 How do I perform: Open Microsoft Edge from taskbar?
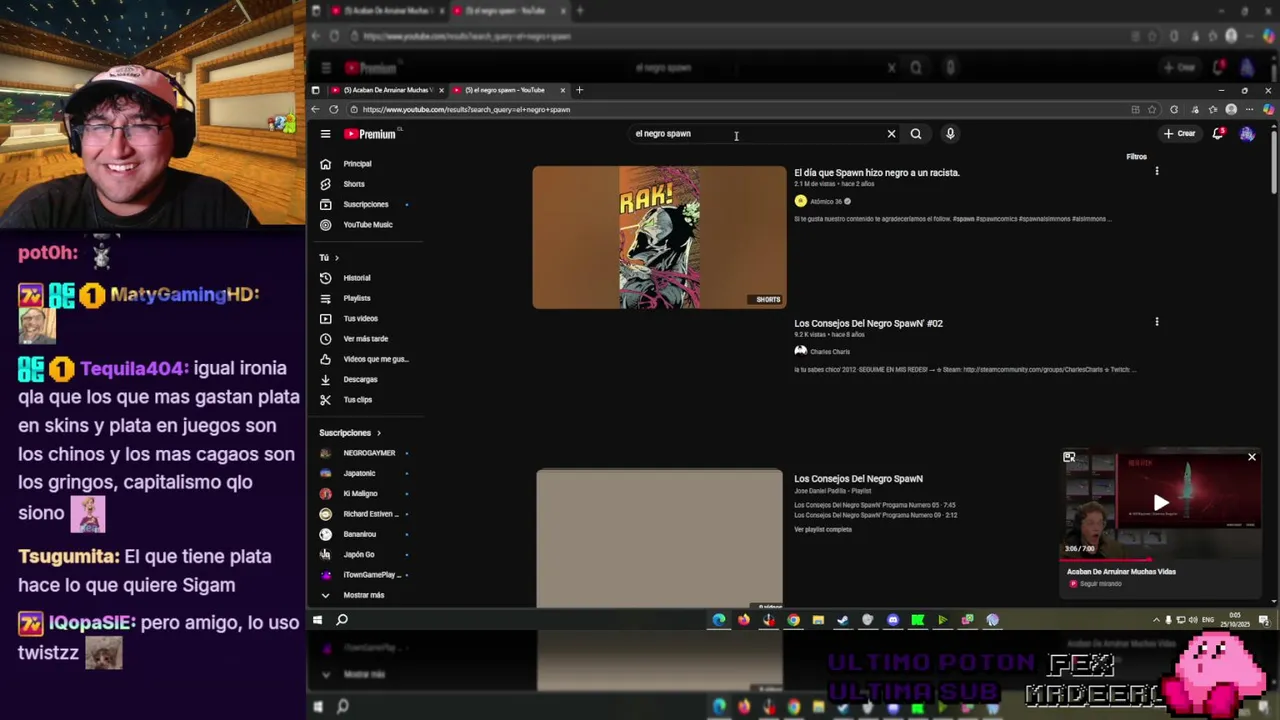pyautogui.click(x=719, y=620)
